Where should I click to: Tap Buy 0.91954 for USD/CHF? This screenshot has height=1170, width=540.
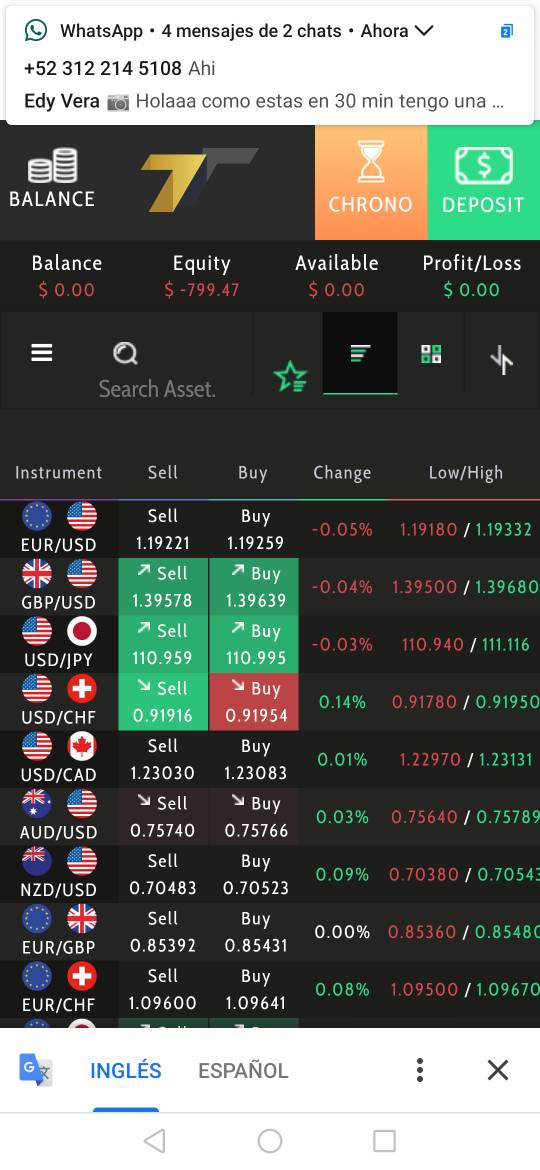tap(254, 701)
